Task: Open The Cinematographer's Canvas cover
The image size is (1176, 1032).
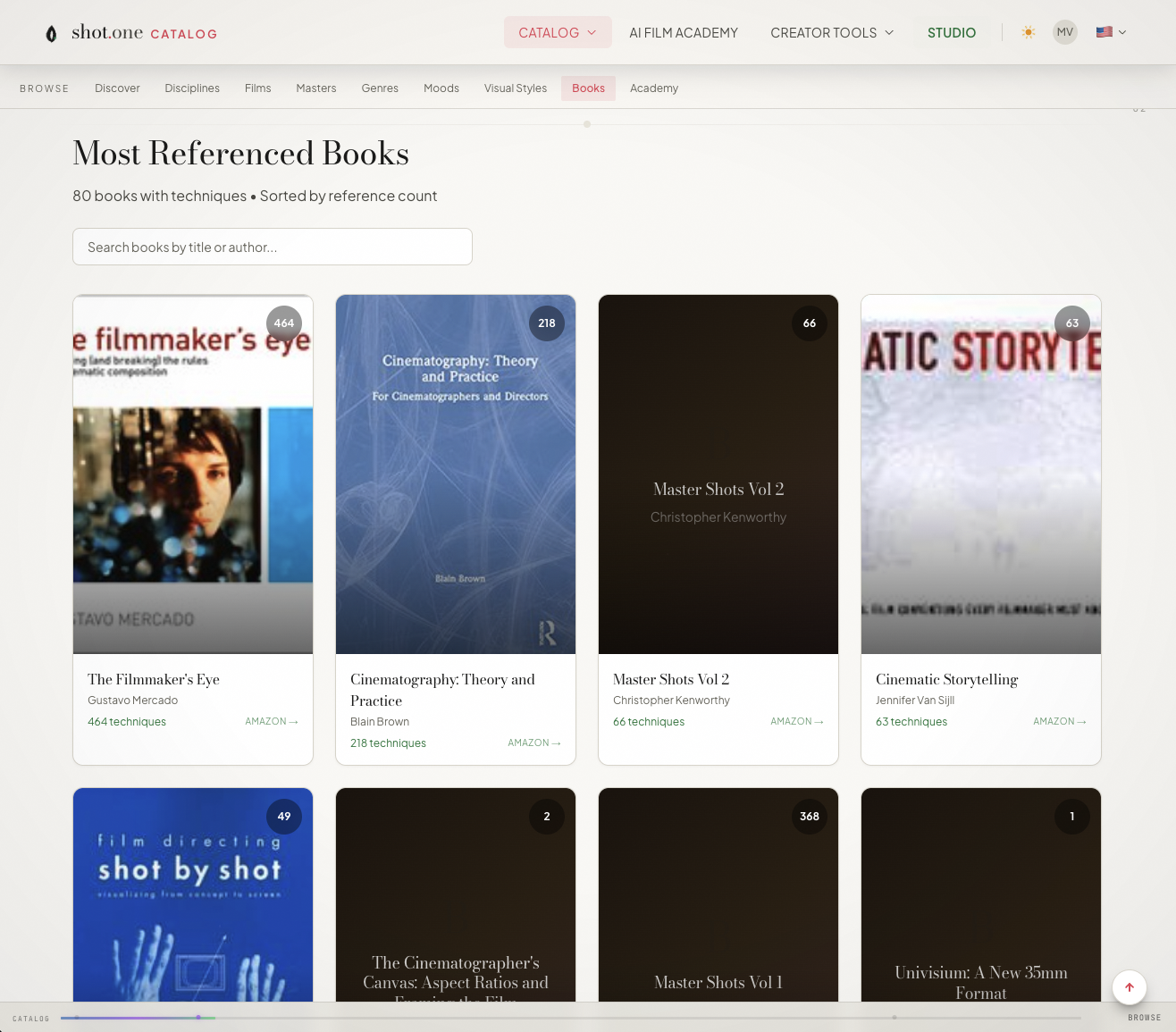Action: click(456, 894)
